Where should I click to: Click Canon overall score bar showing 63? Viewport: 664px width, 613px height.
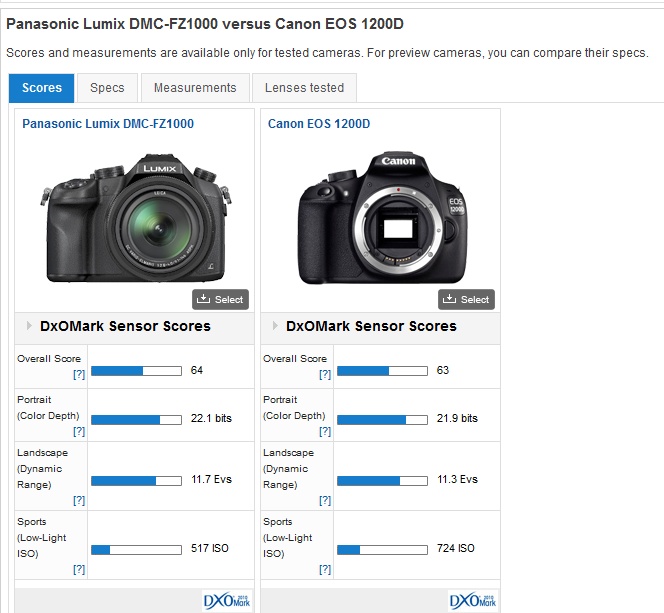382,371
